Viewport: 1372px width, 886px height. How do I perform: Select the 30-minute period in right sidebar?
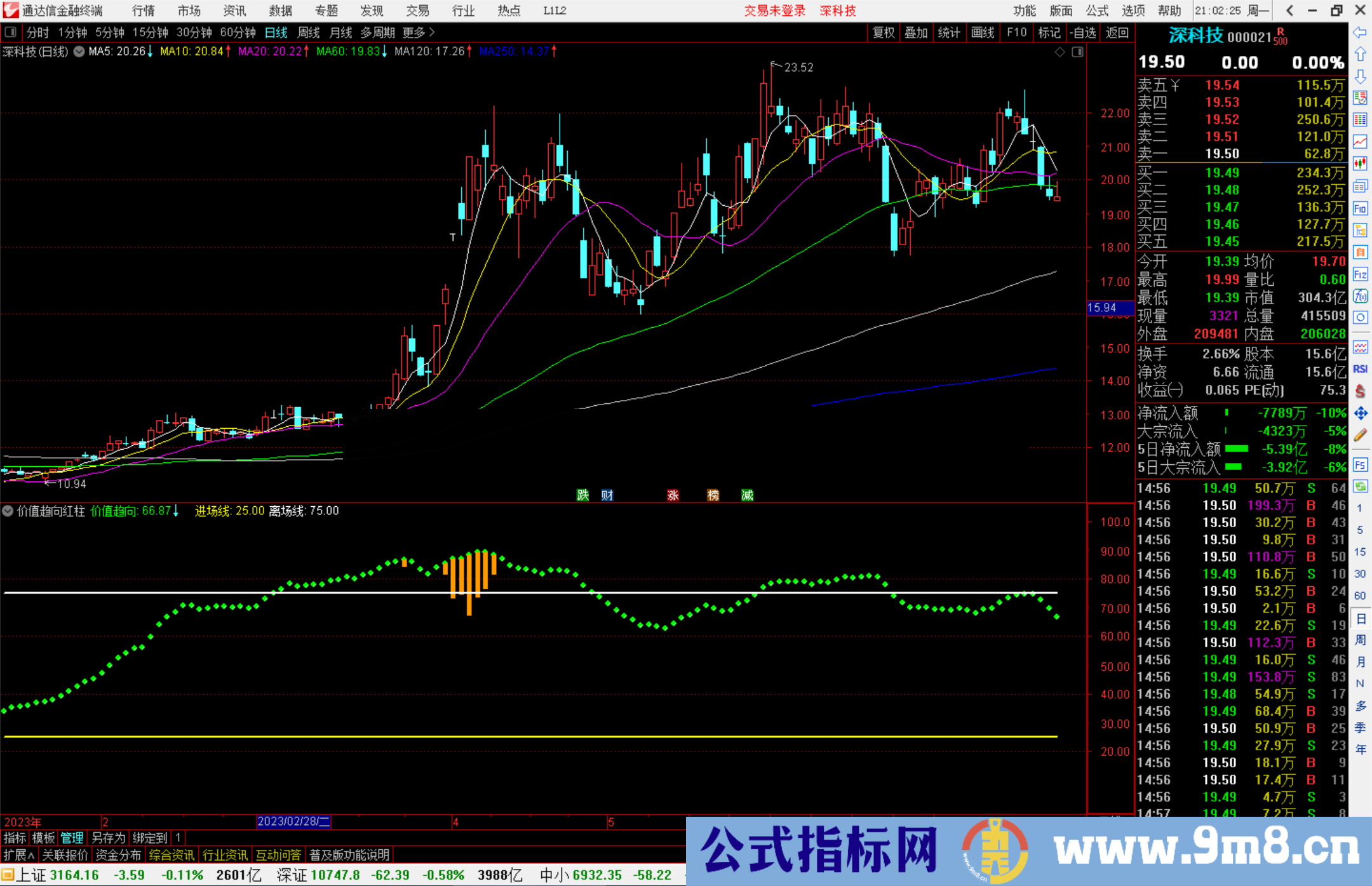(1359, 574)
